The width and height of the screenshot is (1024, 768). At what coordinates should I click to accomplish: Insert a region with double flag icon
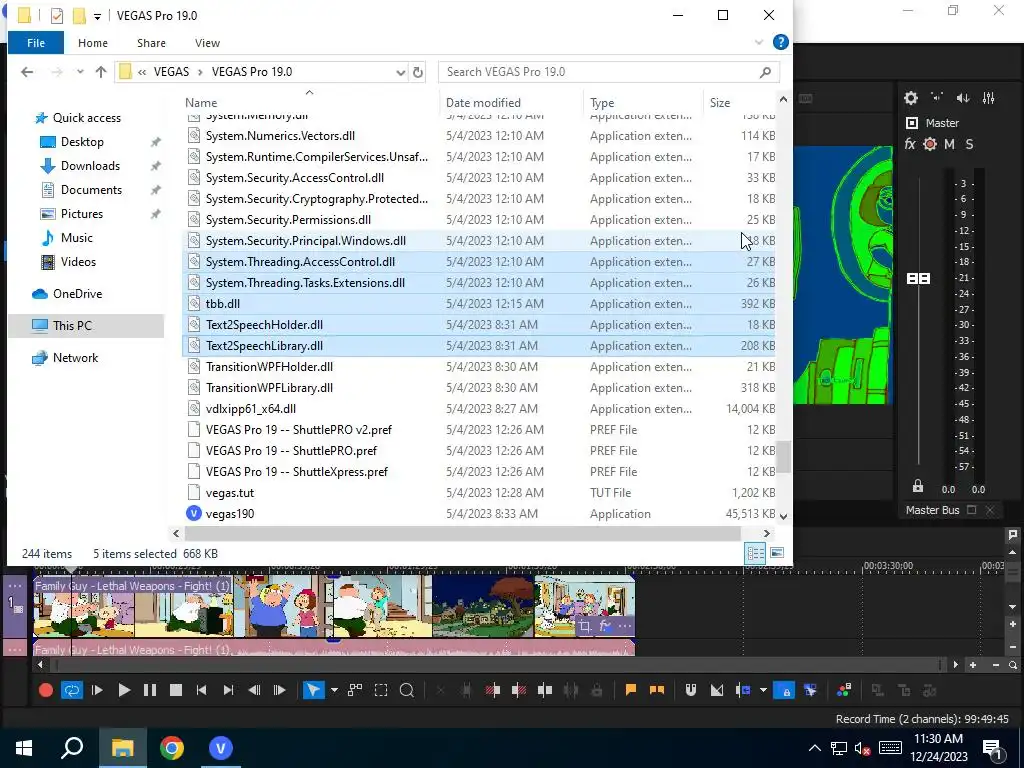pos(657,690)
